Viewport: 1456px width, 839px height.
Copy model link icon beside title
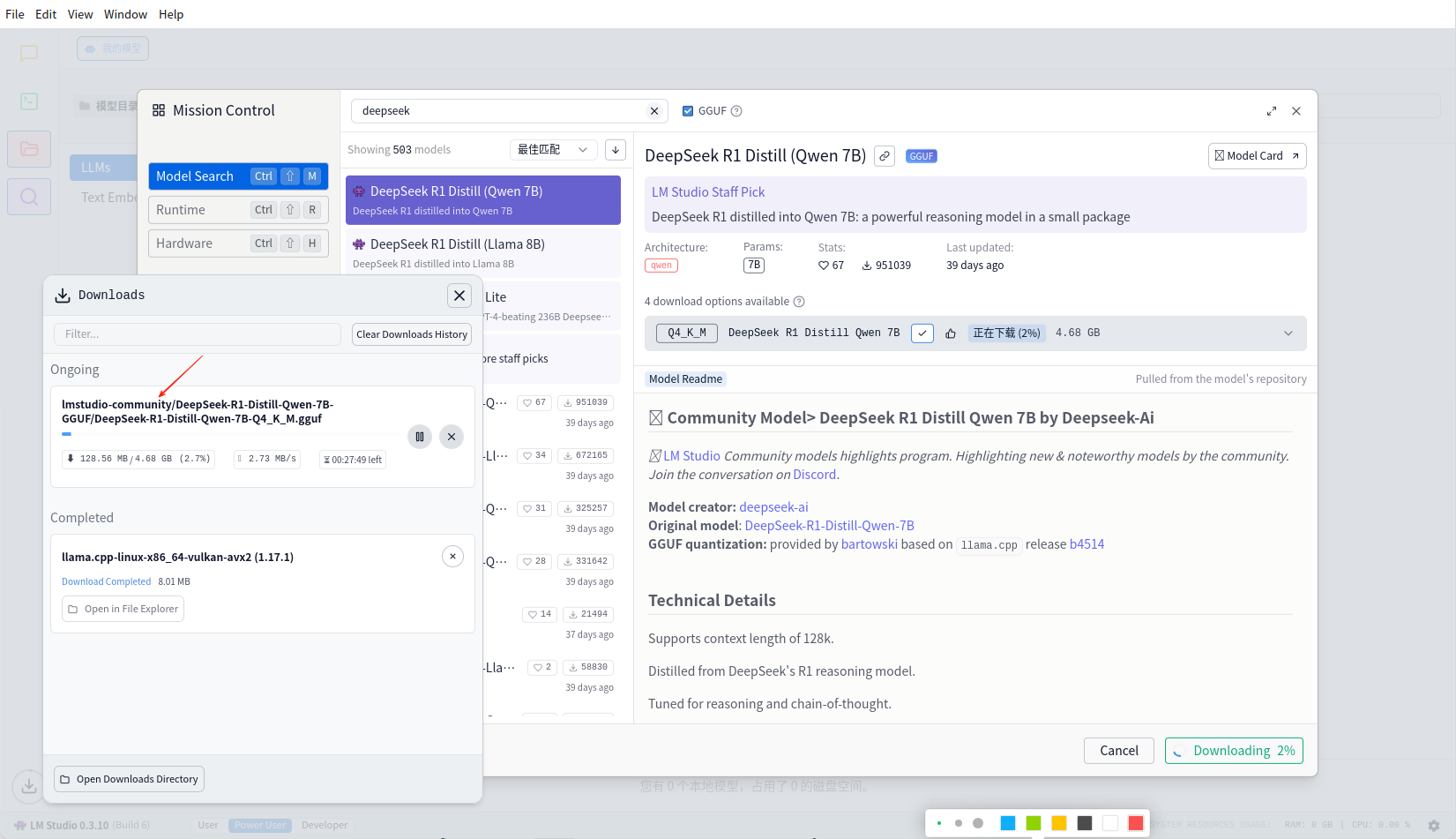click(885, 156)
